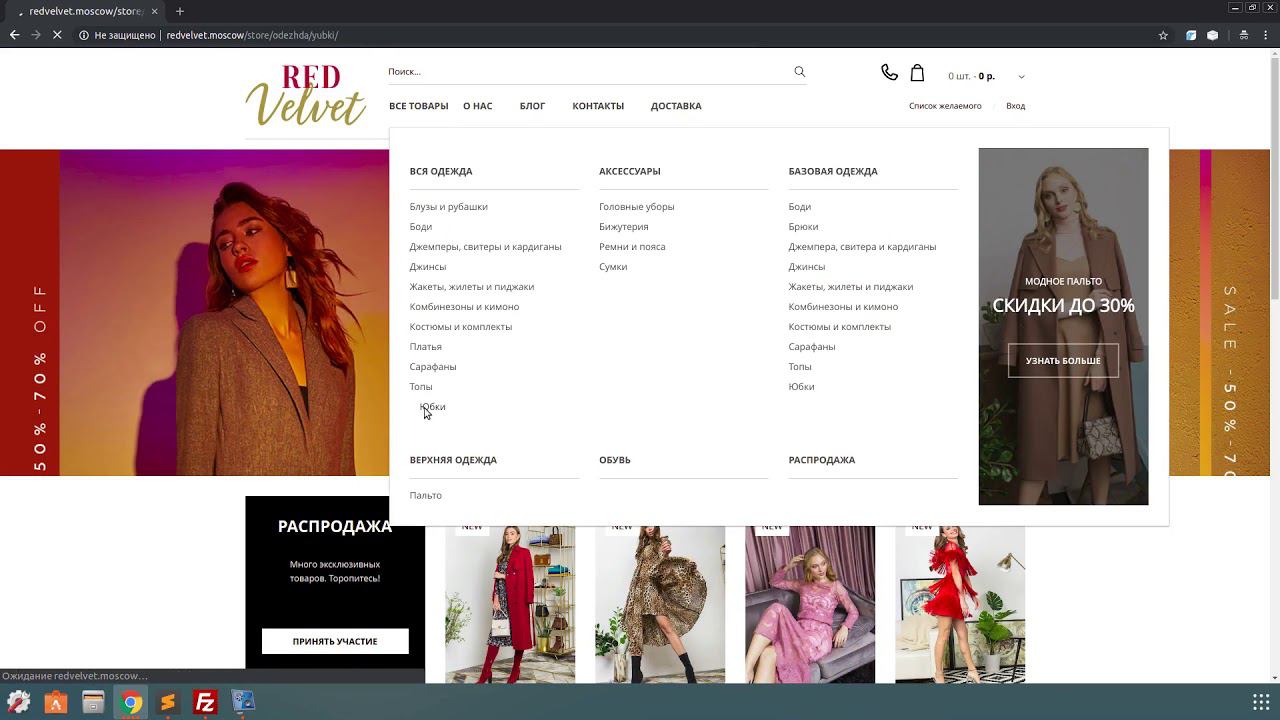
Task: Choose Сумки accessory category
Action: coord(613,266)
